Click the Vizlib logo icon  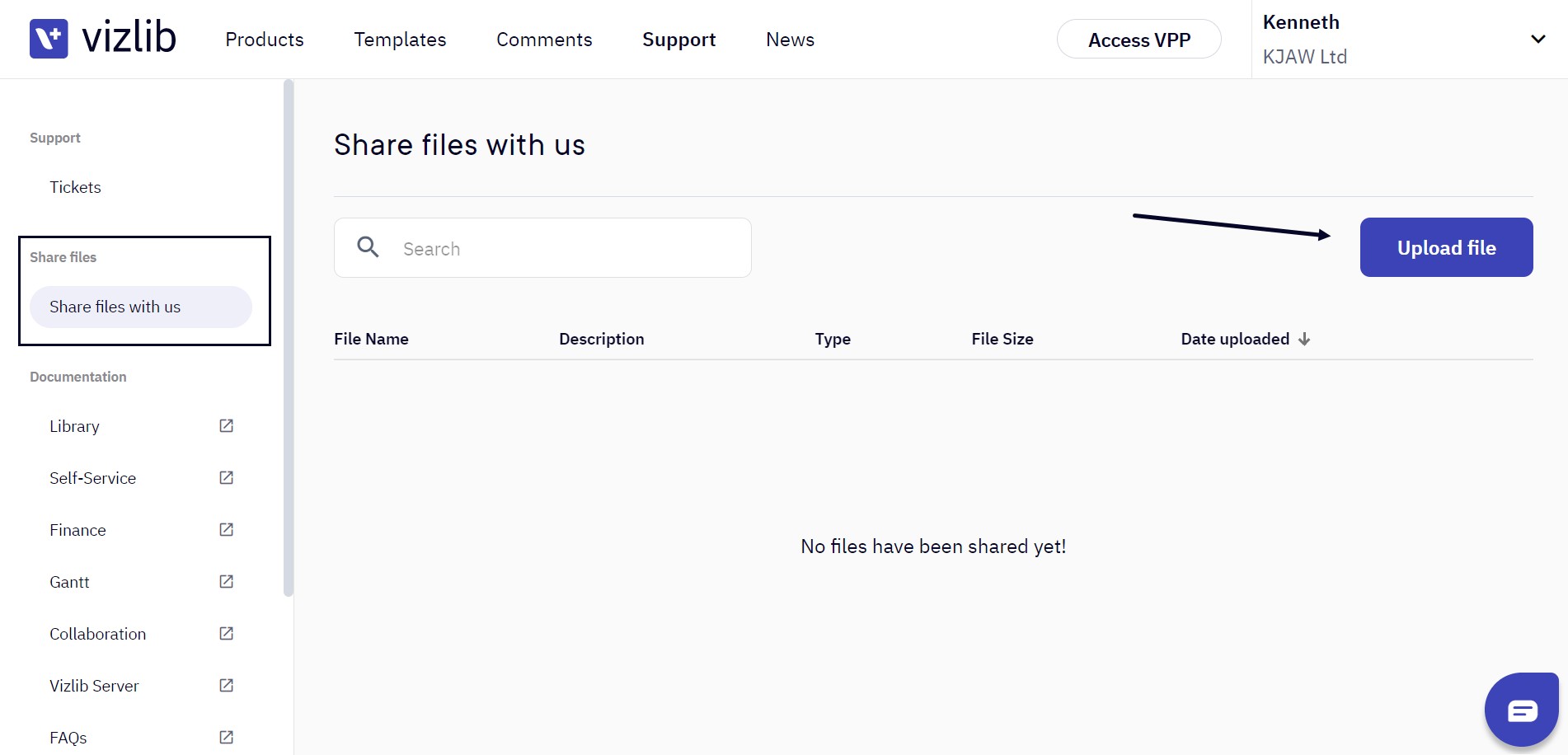click(x=49, y=39)
